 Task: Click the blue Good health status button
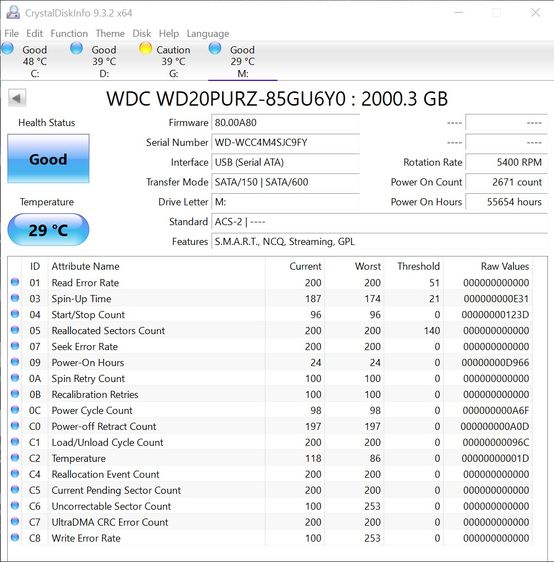[x=48, y=159]
